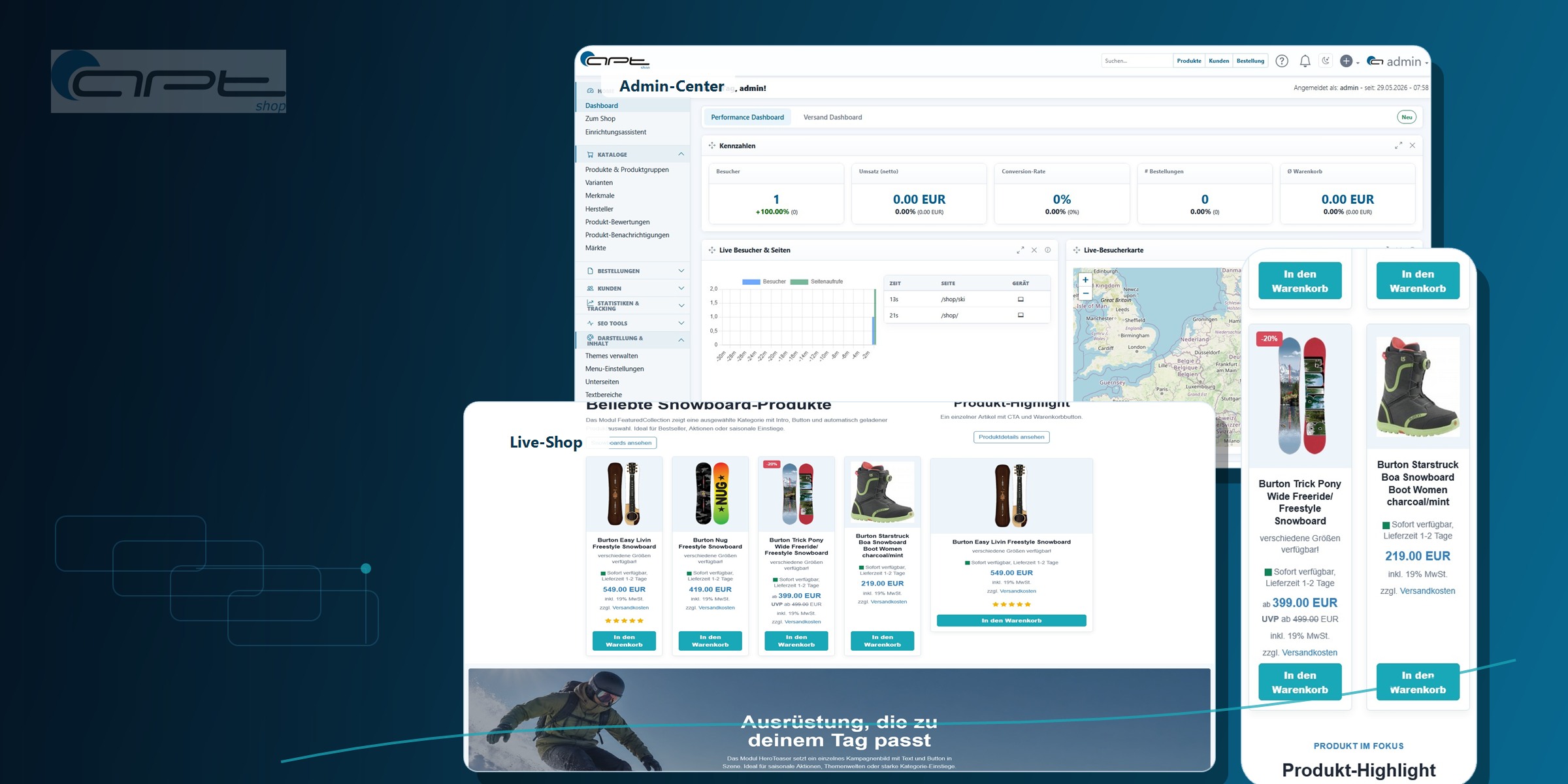Open Produkte & Produktgruppen
The image size is (1568, 784).
pyautogui.click(x=627, y=170)
